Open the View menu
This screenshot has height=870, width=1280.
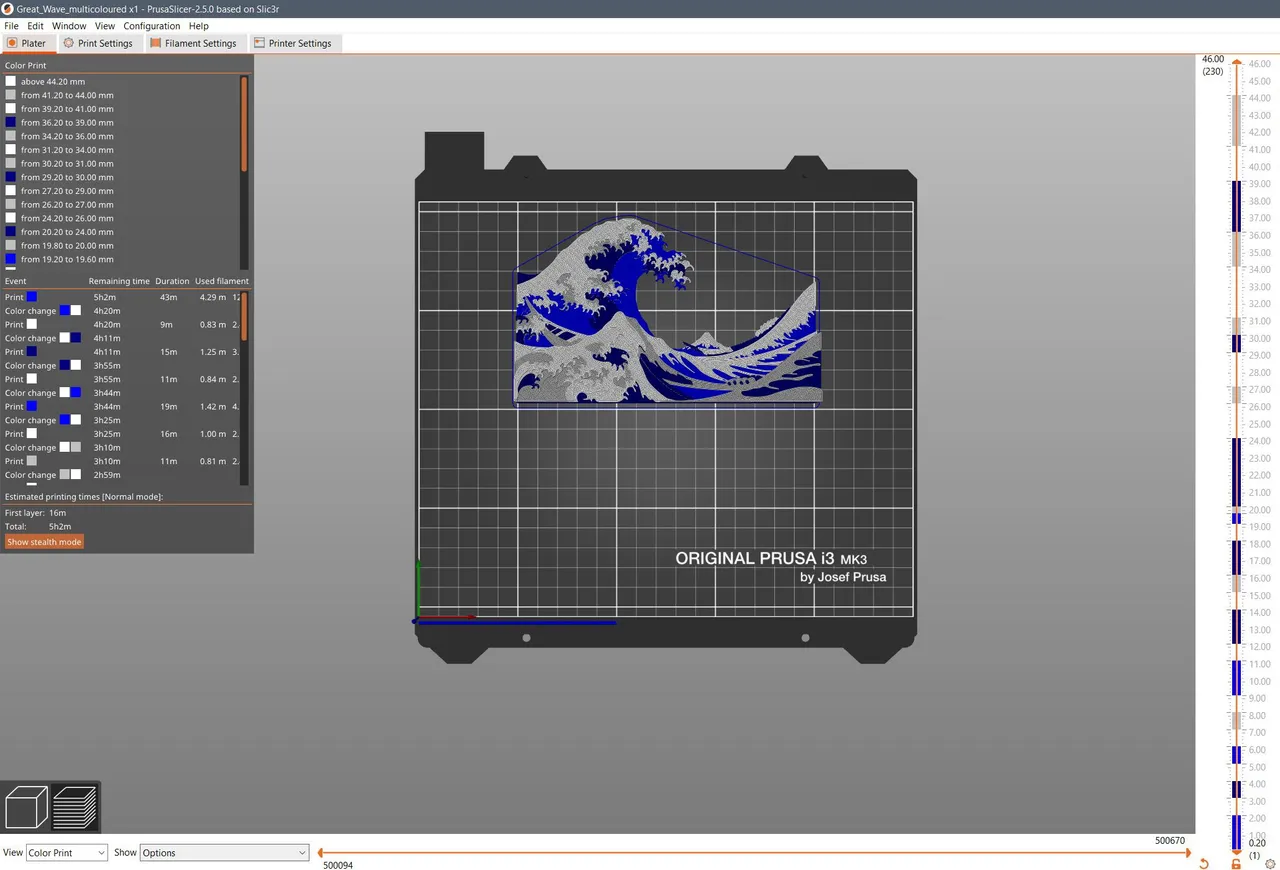click(x=105, y=26)
